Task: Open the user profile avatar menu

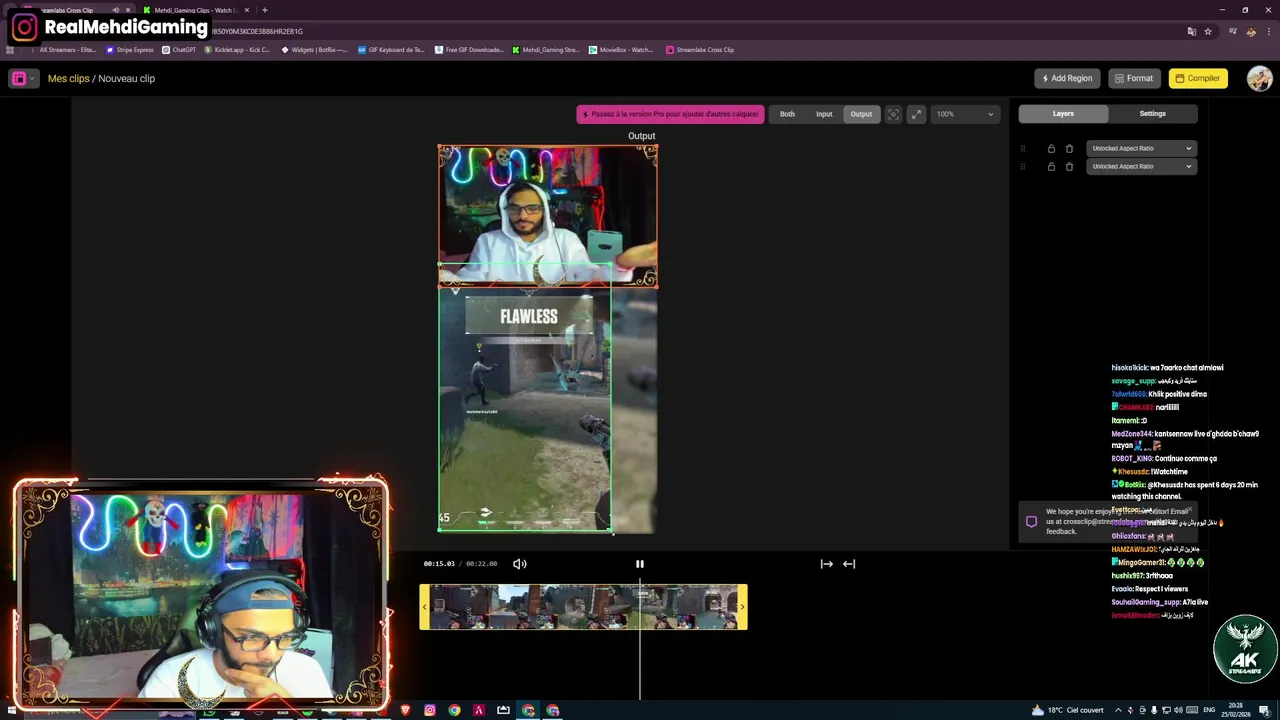Action: point(1259,78)
